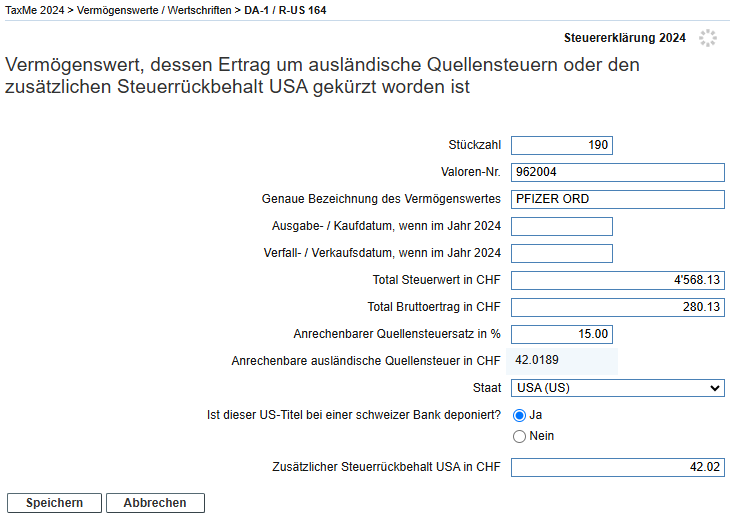The width and height of the screenshot is (732, 522).
Task: Go to TaxMe 2024 breadcrumb
Action: [x=35, y=10]
